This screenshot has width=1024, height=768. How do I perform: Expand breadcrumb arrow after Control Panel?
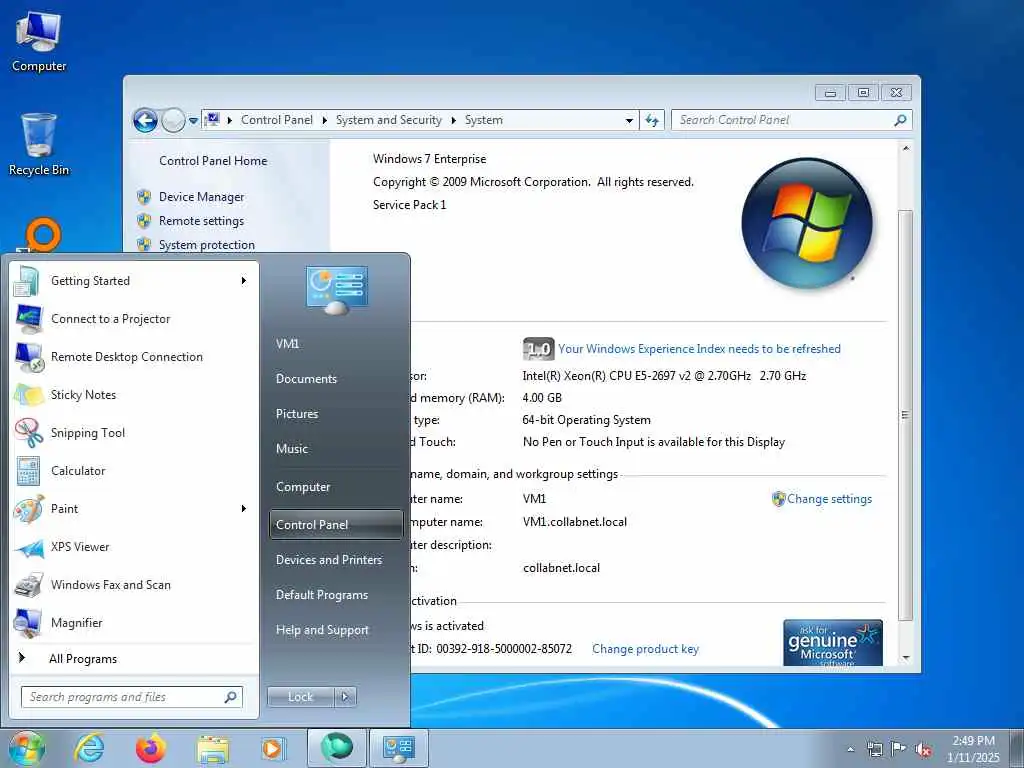(x=325, y=120)
